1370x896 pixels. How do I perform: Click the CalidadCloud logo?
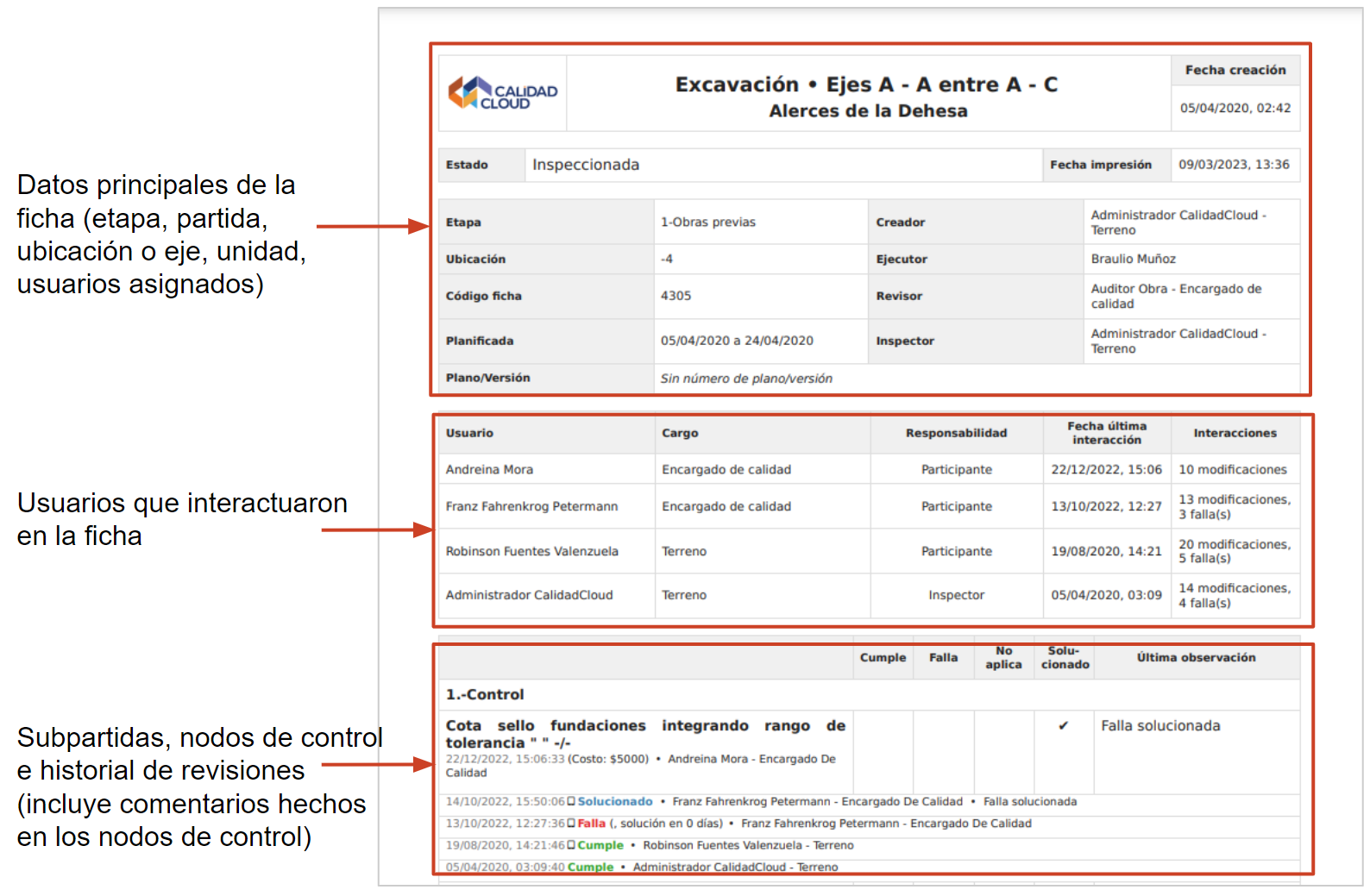[x=502, y=93]
